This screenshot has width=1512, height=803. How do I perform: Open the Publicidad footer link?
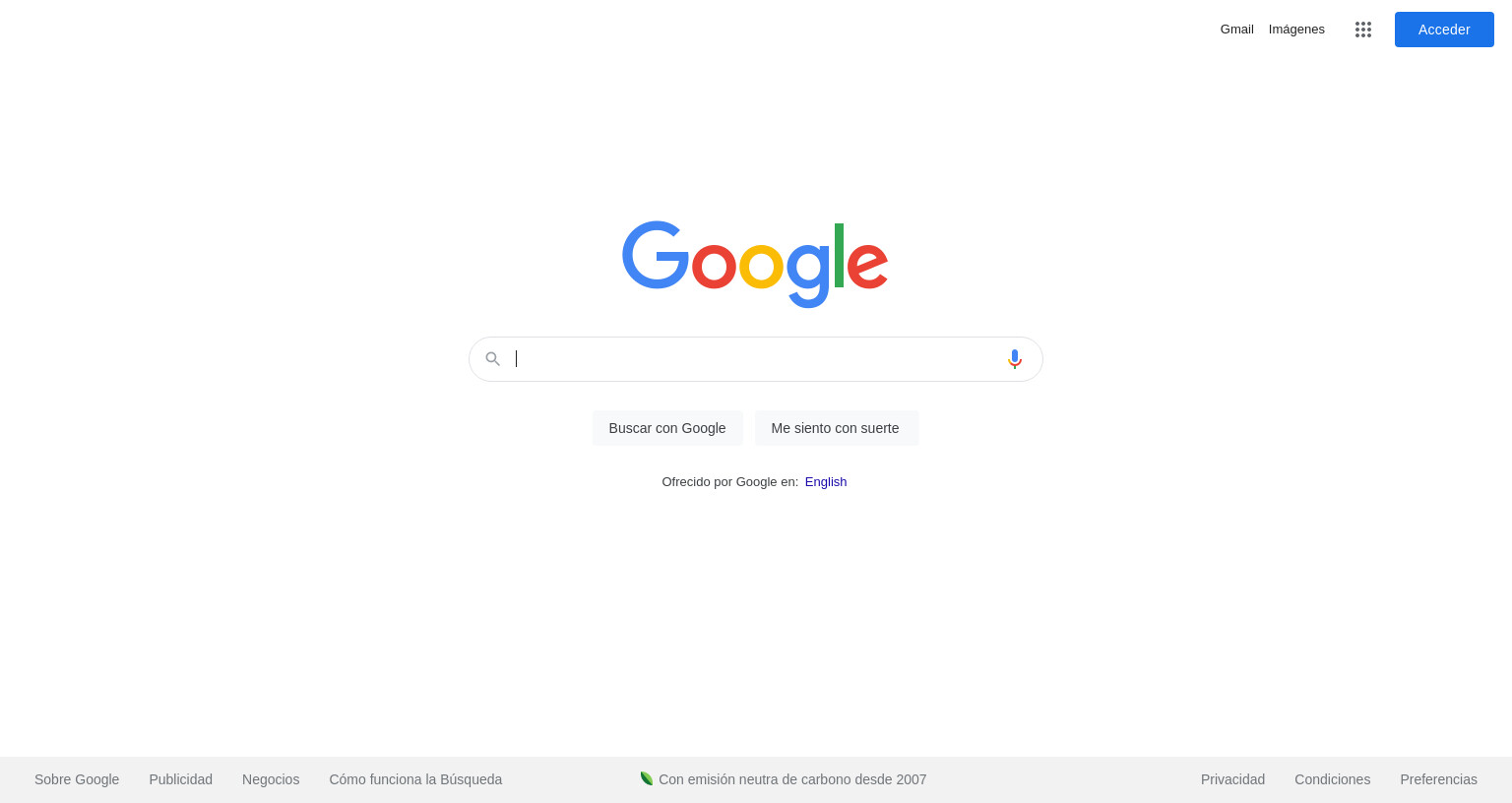coord(181,779)
